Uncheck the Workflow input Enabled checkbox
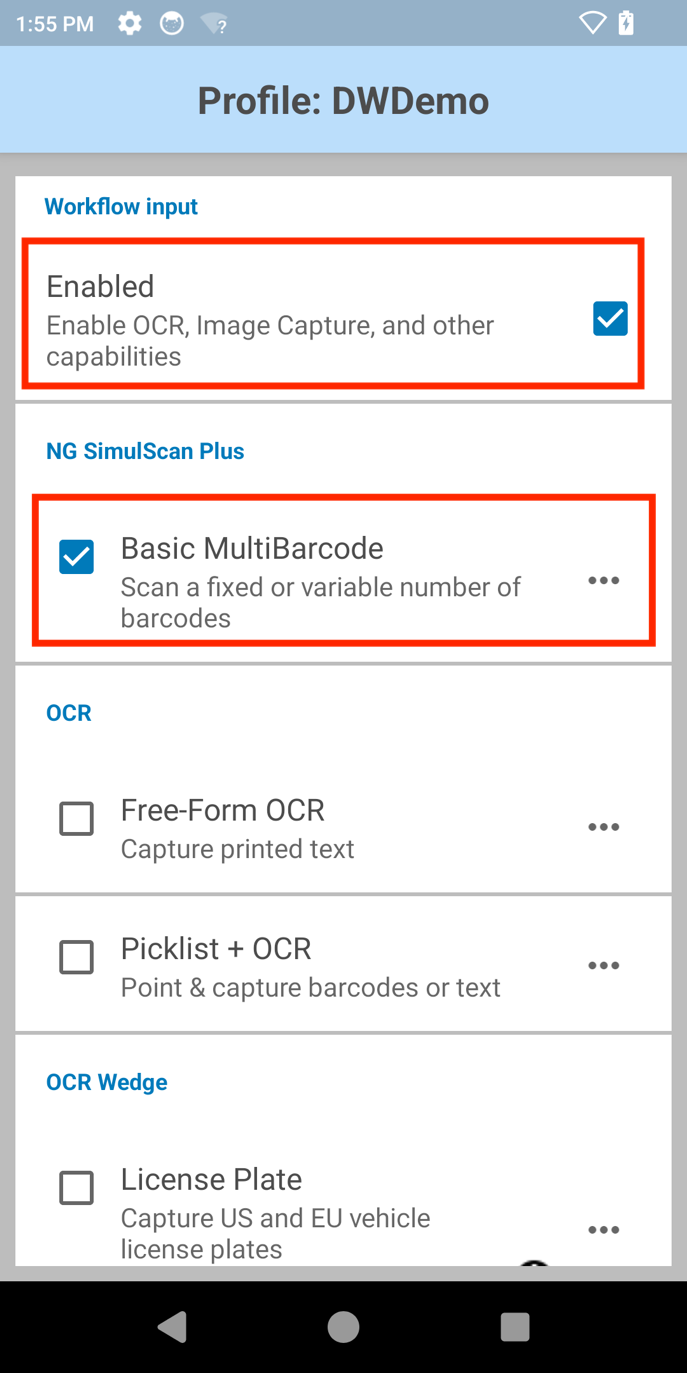The width and height of the screenshot is (687, 1373). 610,319
